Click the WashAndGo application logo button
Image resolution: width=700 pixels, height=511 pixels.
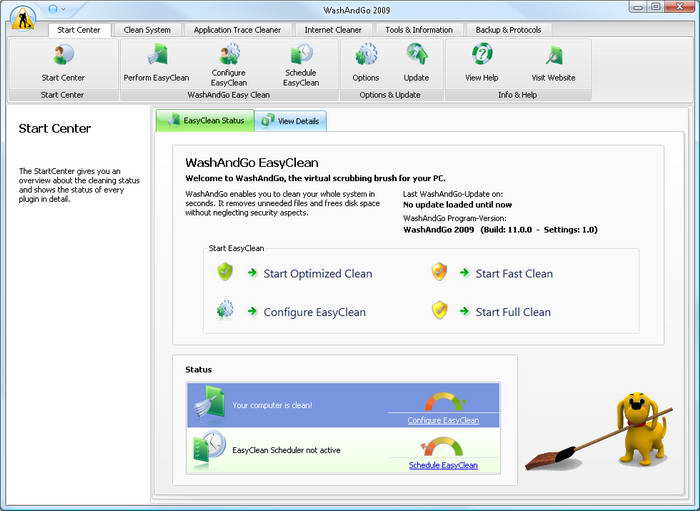23,19
